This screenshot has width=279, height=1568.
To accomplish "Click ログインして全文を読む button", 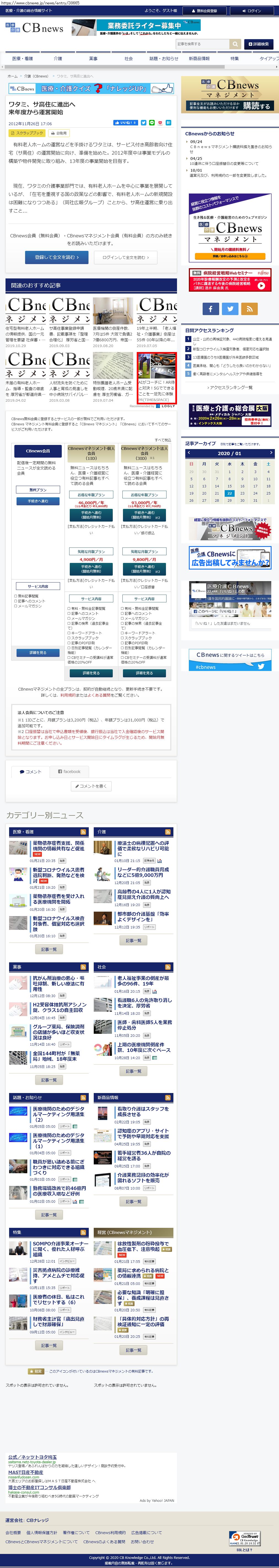I will click(x=125, y=257).
